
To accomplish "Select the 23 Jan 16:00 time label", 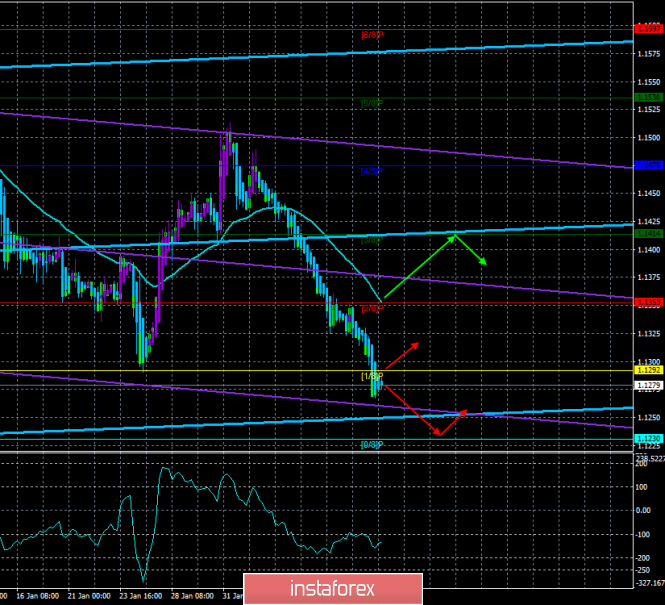I will 138,593.
